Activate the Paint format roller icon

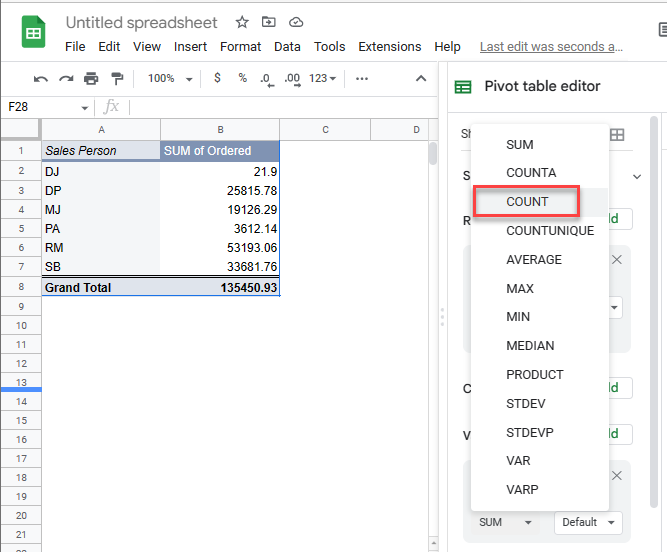click(x=117, y=79)
